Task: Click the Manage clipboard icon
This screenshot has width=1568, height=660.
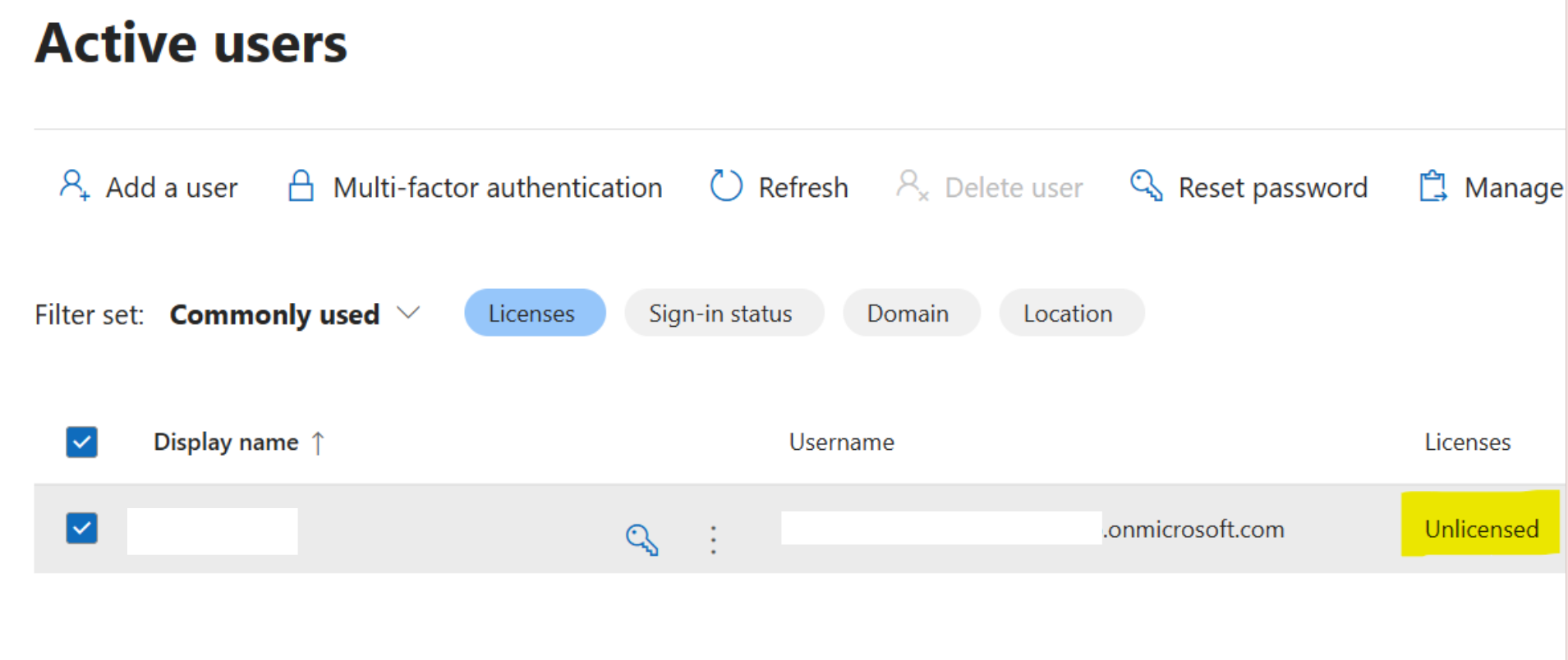Action: click(x=1433, y=186)
